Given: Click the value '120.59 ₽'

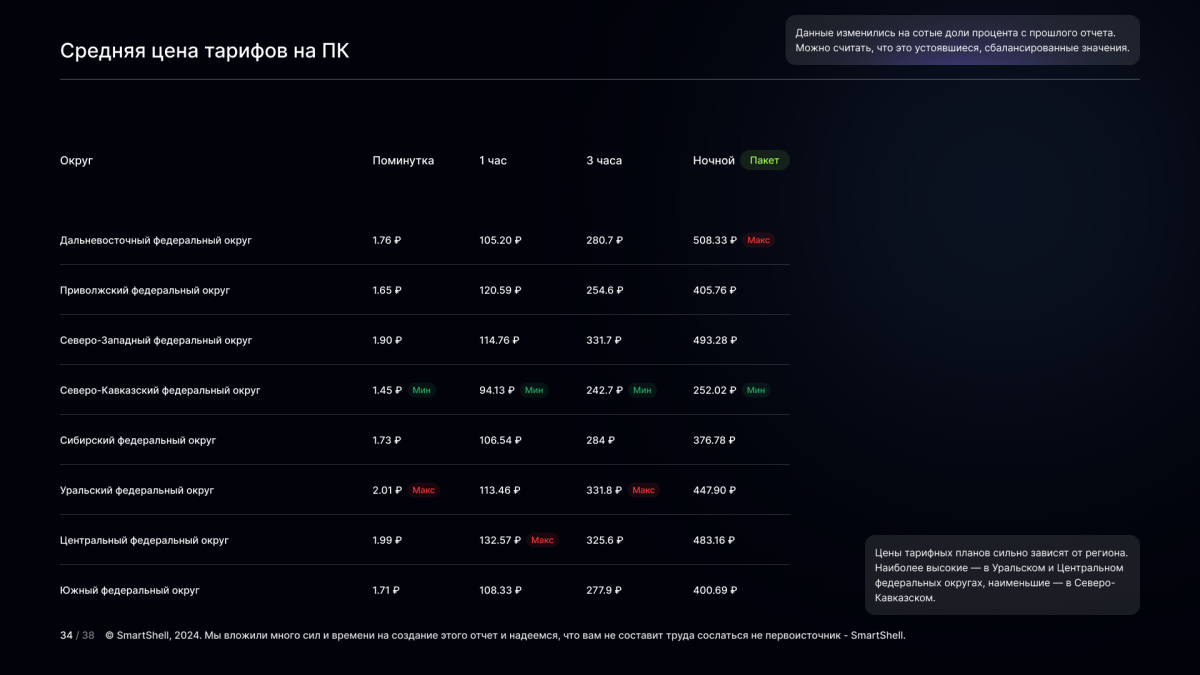Looking at the screenshot, I should 500,291.
